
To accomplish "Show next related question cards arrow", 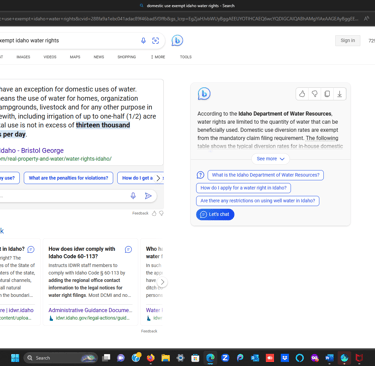I will 162,282.
